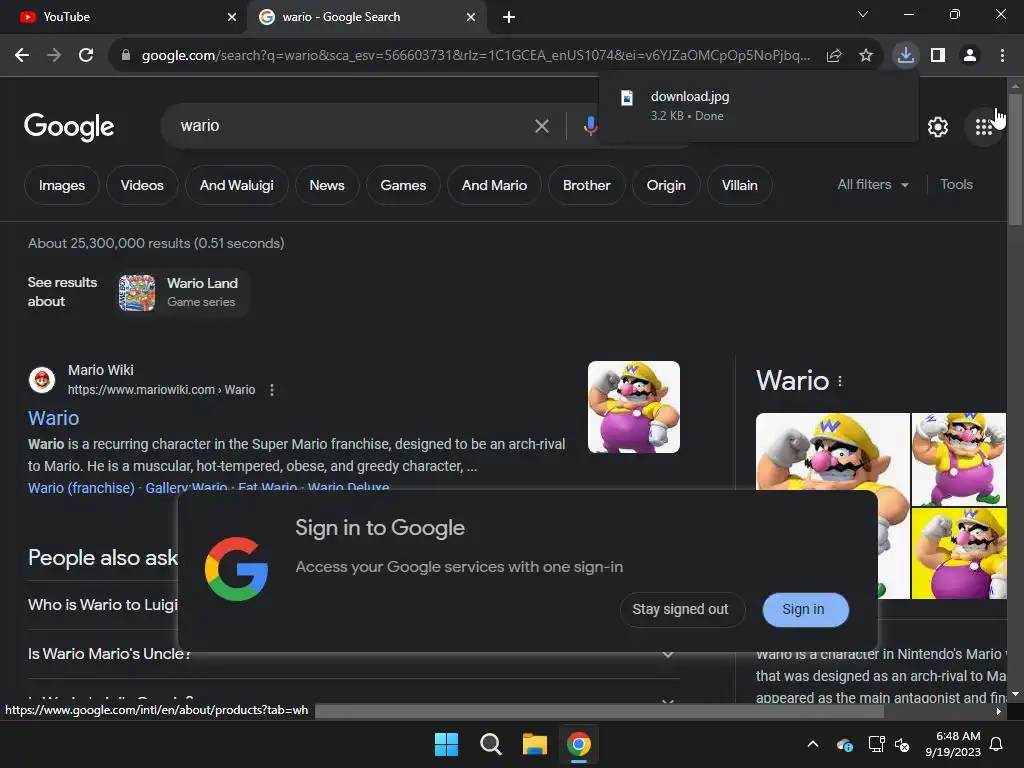Open the download.jpg file icon
The image size is (1024, 768).
point(626,98)
